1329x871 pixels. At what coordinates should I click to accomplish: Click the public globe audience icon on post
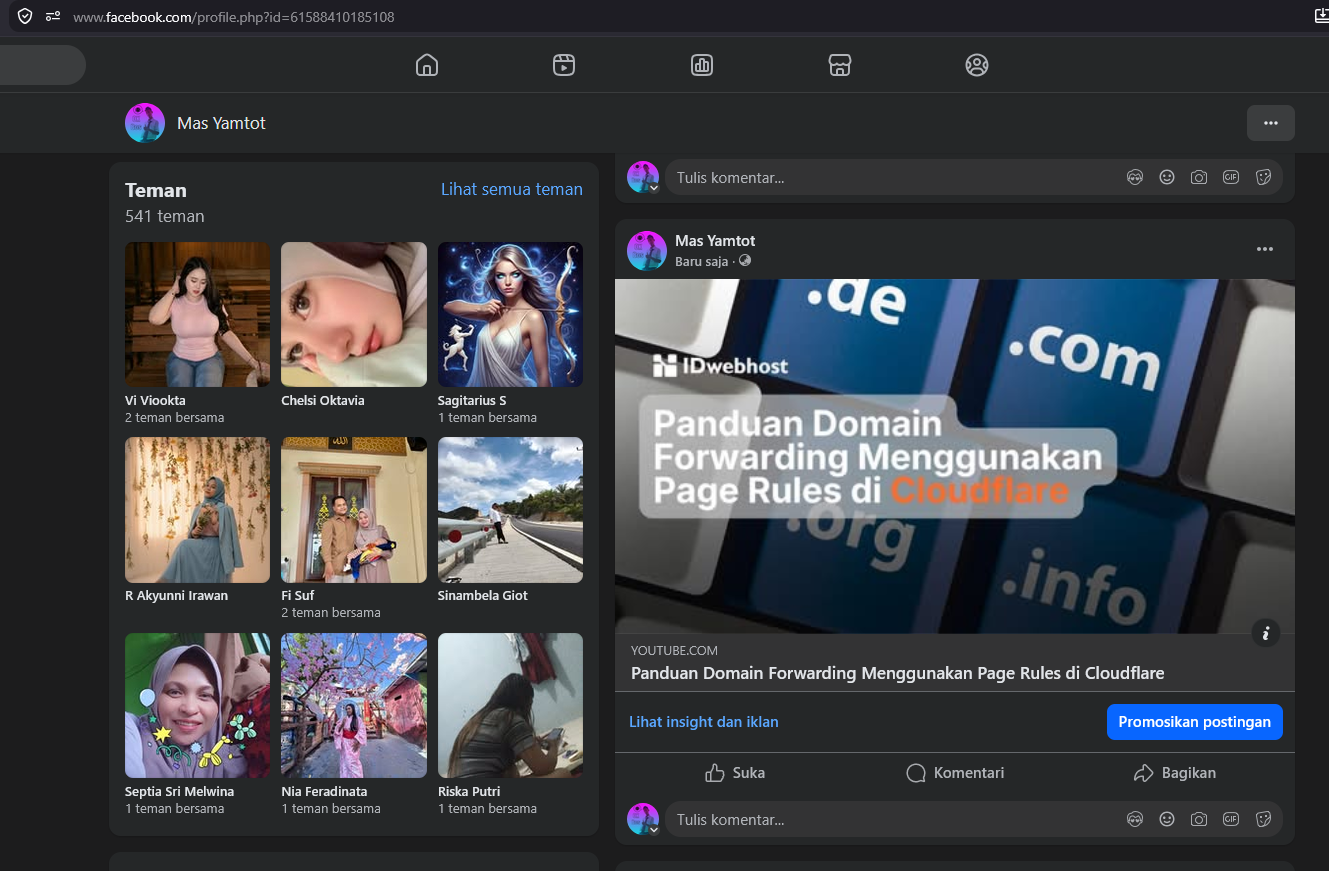(x=745, y=261)
